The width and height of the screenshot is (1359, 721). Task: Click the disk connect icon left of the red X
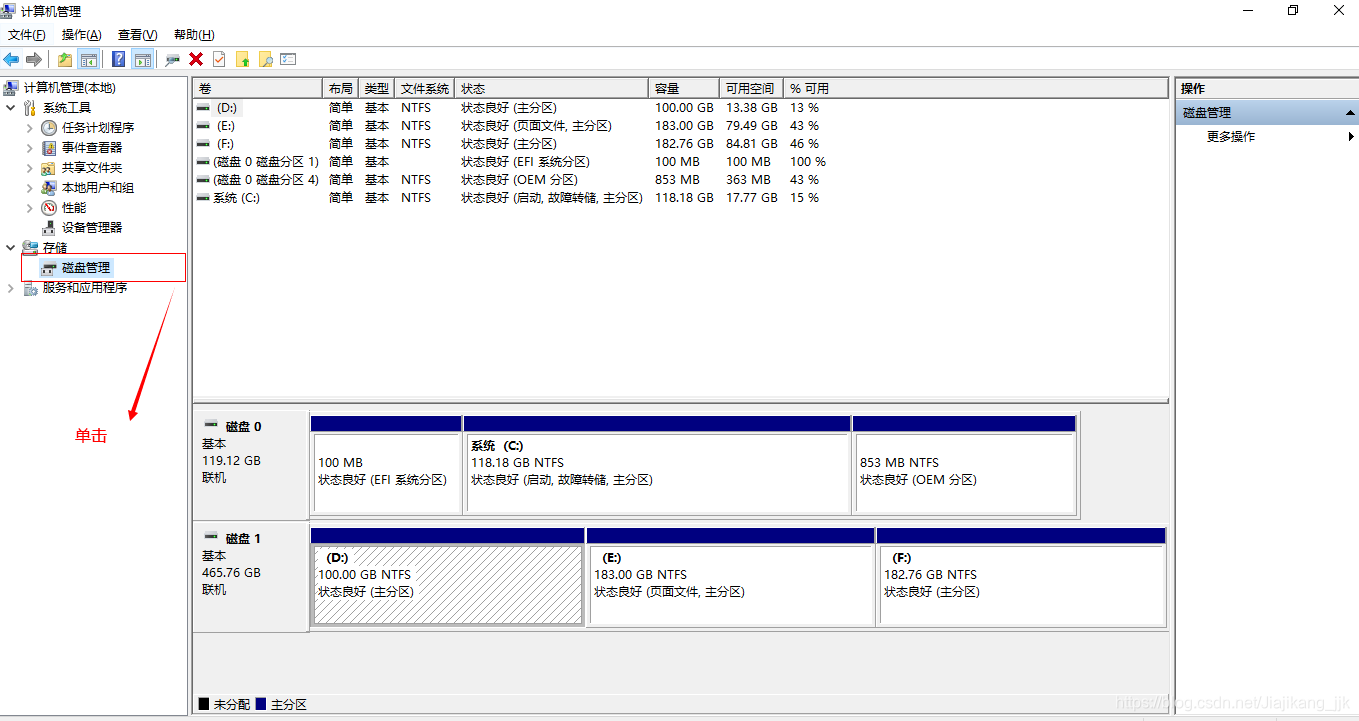pos(173,59)
